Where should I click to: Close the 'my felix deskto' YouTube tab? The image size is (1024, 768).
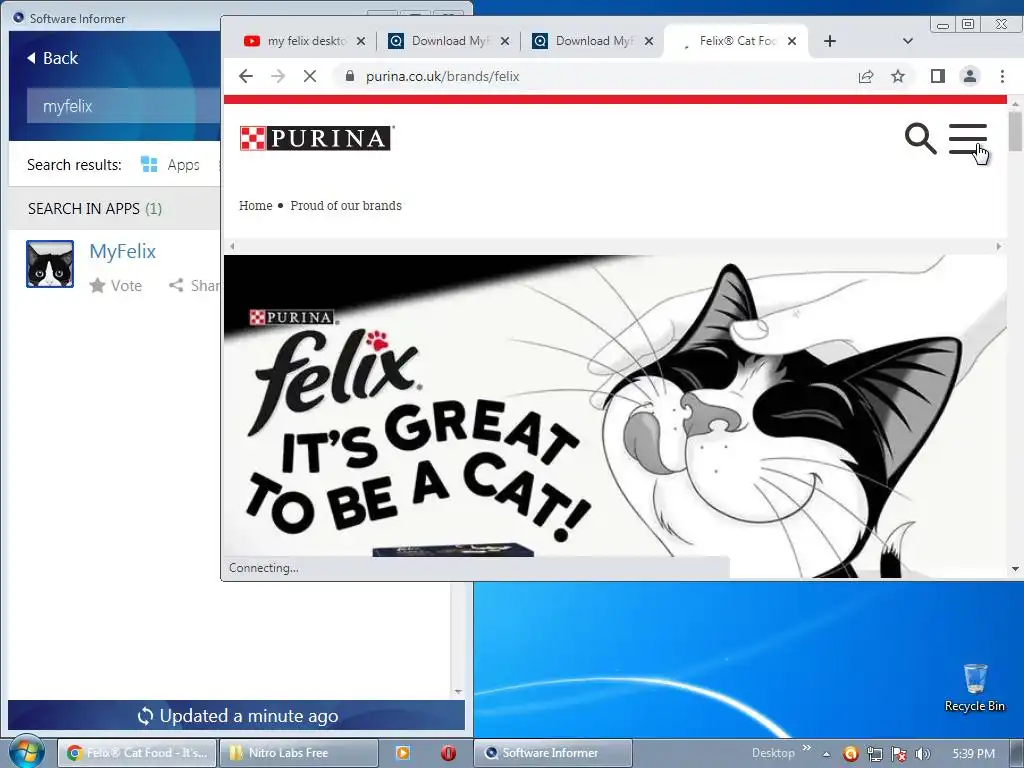pyautogui.click(x=361, y=41)
